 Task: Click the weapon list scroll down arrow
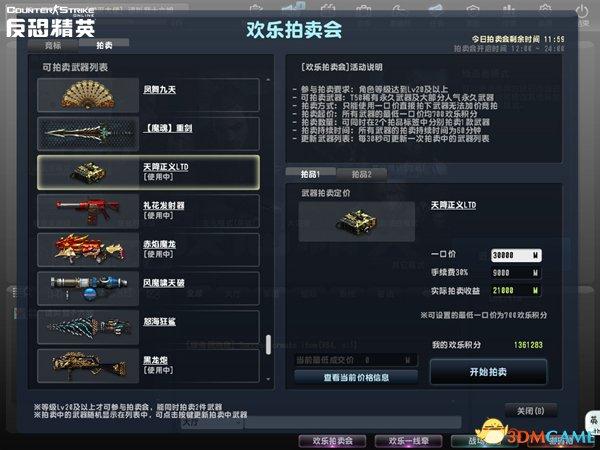point(268,379)
